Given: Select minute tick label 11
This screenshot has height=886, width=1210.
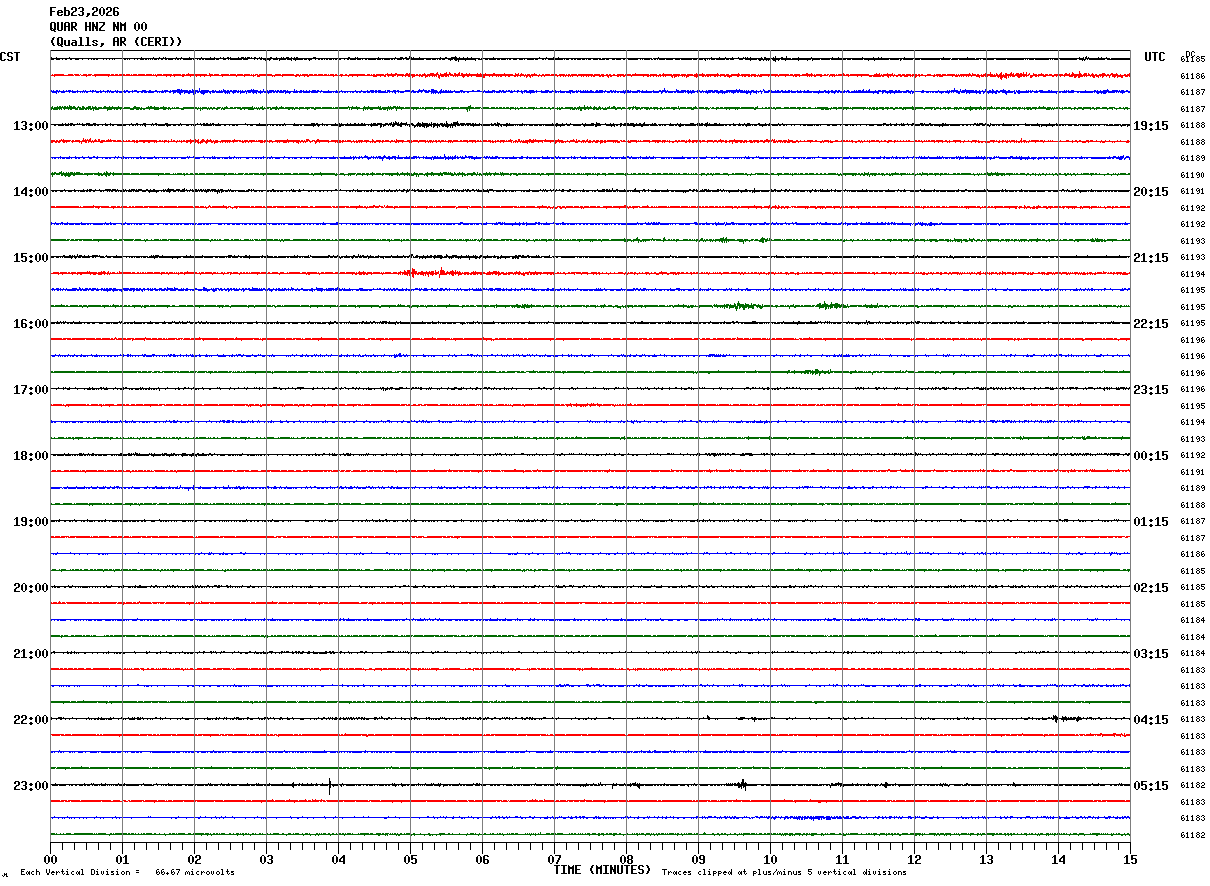Looking at the screenshot, I should pos(842,859).
